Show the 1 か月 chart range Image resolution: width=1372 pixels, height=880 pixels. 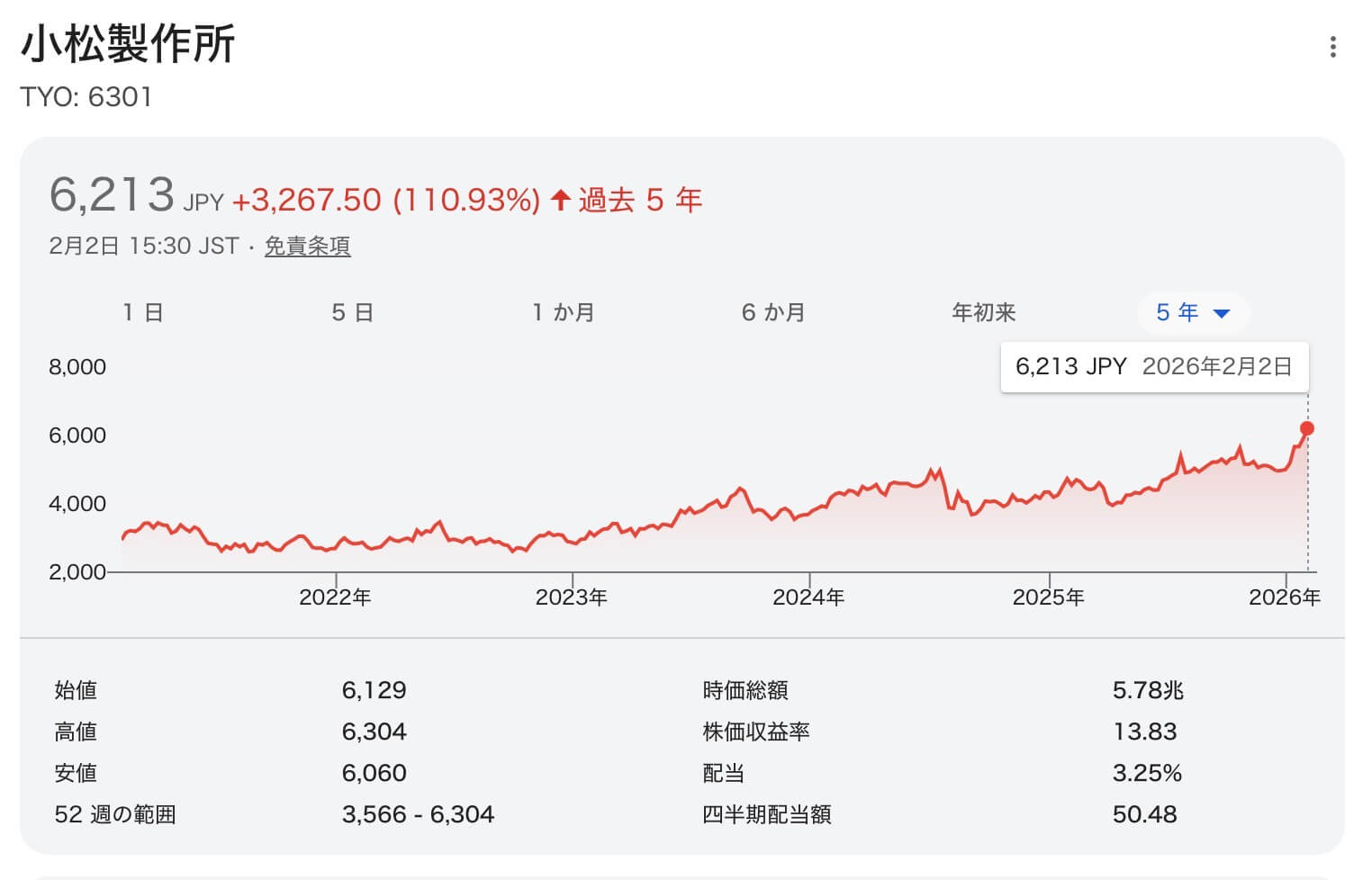tap(564, 312)
